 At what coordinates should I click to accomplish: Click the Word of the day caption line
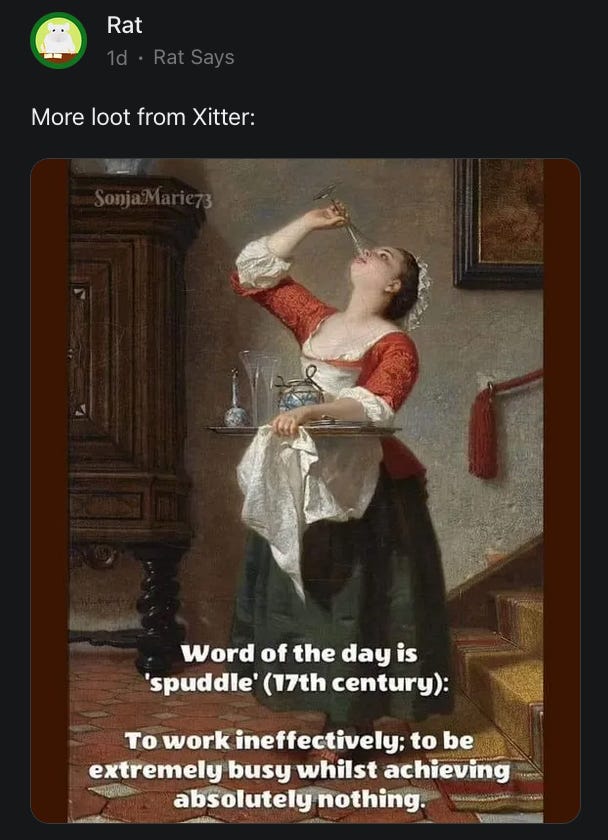click(x=299, y=654)
